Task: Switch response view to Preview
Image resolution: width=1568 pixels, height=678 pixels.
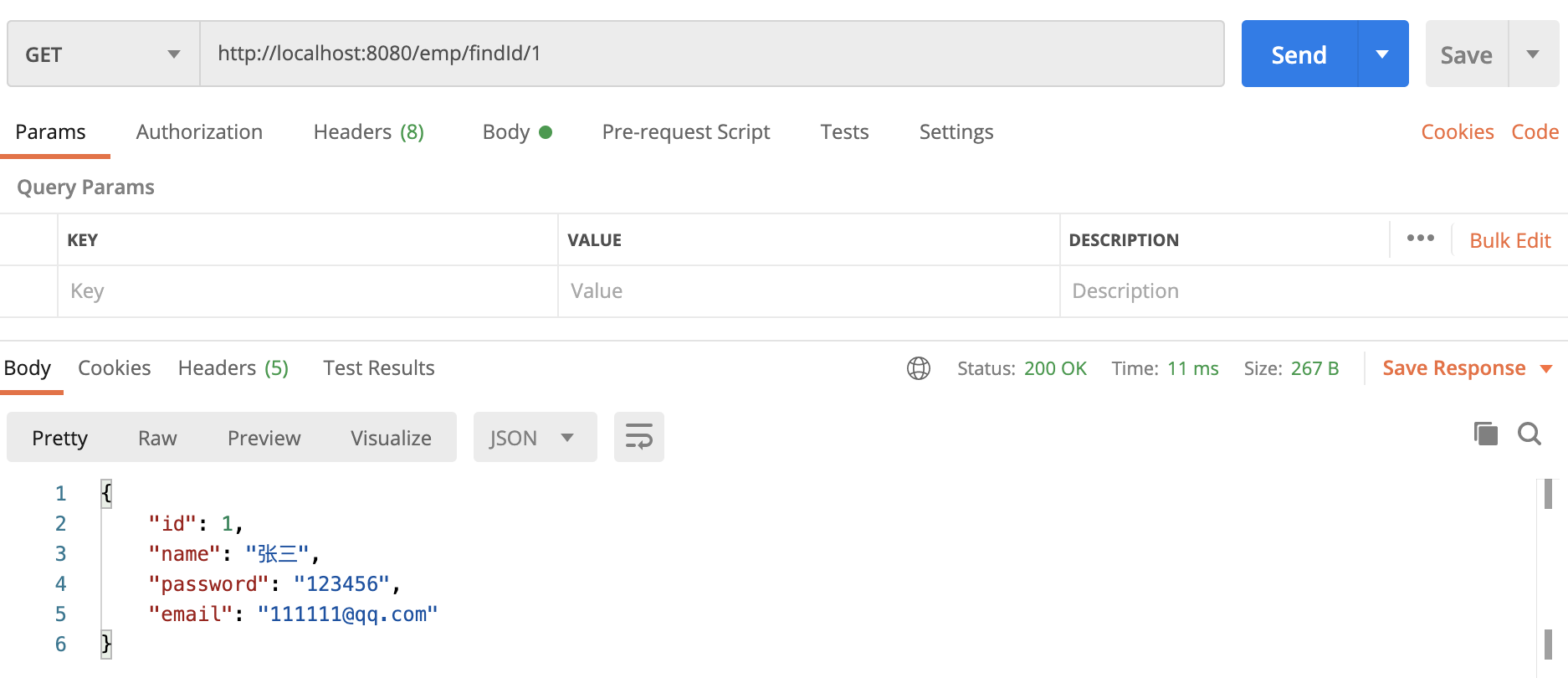Action: [263, 437]
